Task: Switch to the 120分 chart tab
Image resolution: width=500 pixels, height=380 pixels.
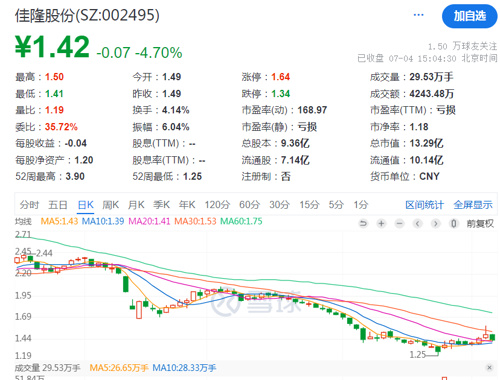Action: [x=217, y=205]
